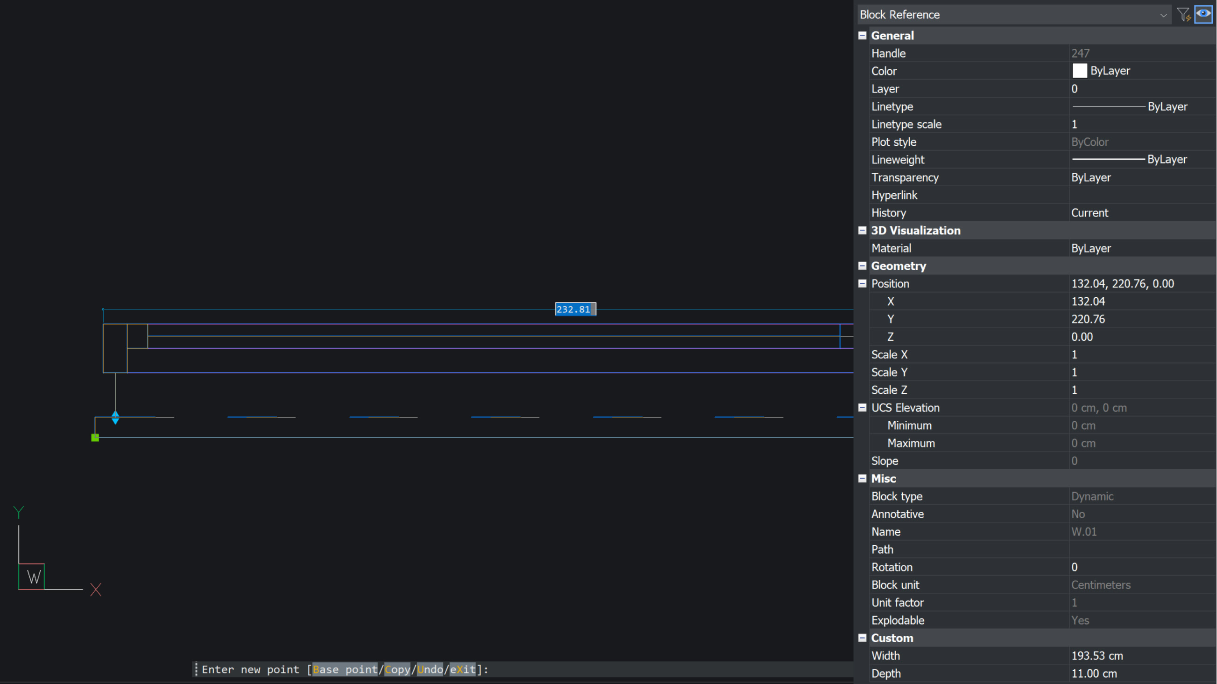Toggle the eye preview icon in properties header
The image size is (1217, 684).
(x=1203, y=14)
